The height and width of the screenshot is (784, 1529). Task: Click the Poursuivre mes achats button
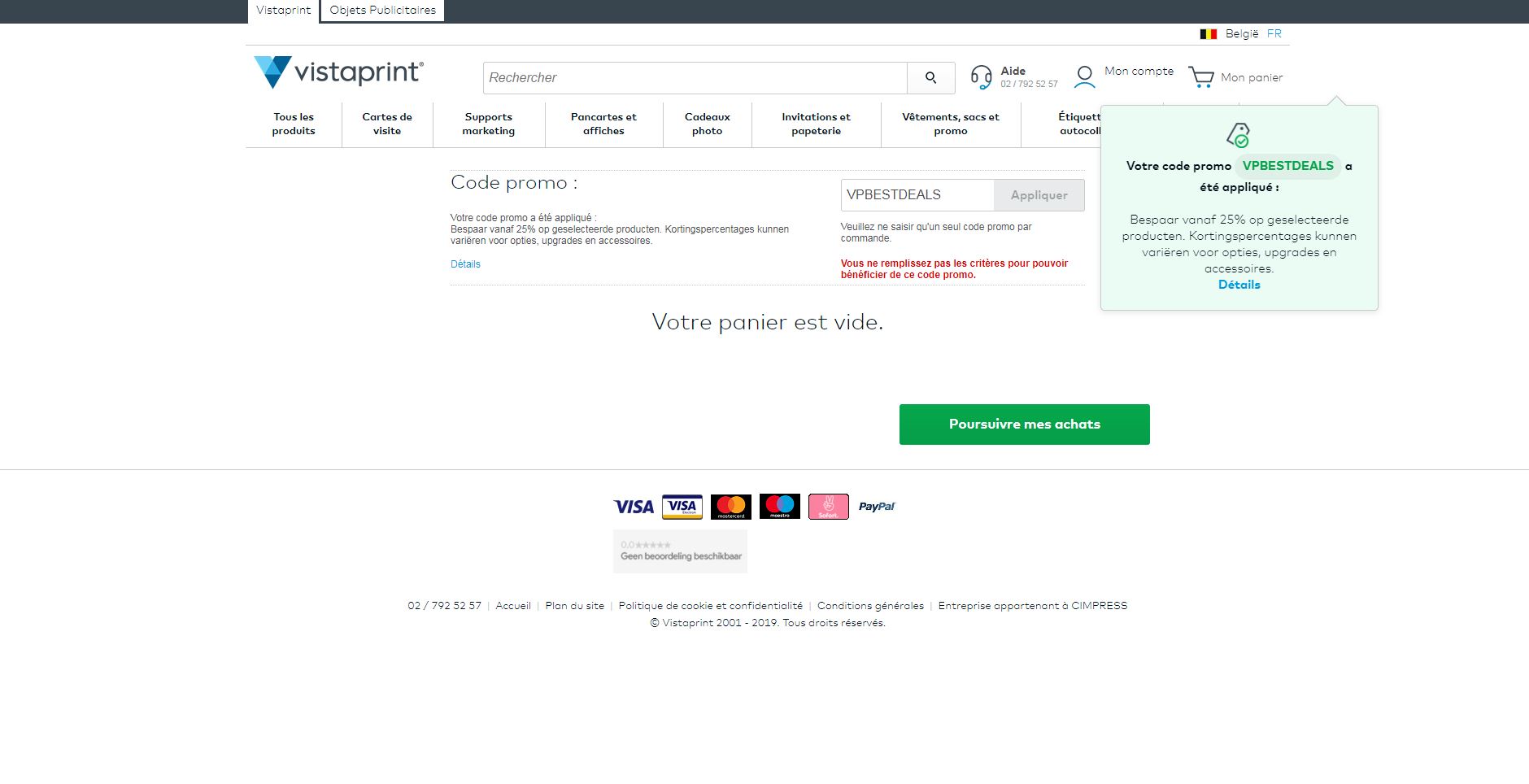coord(1025,425)
